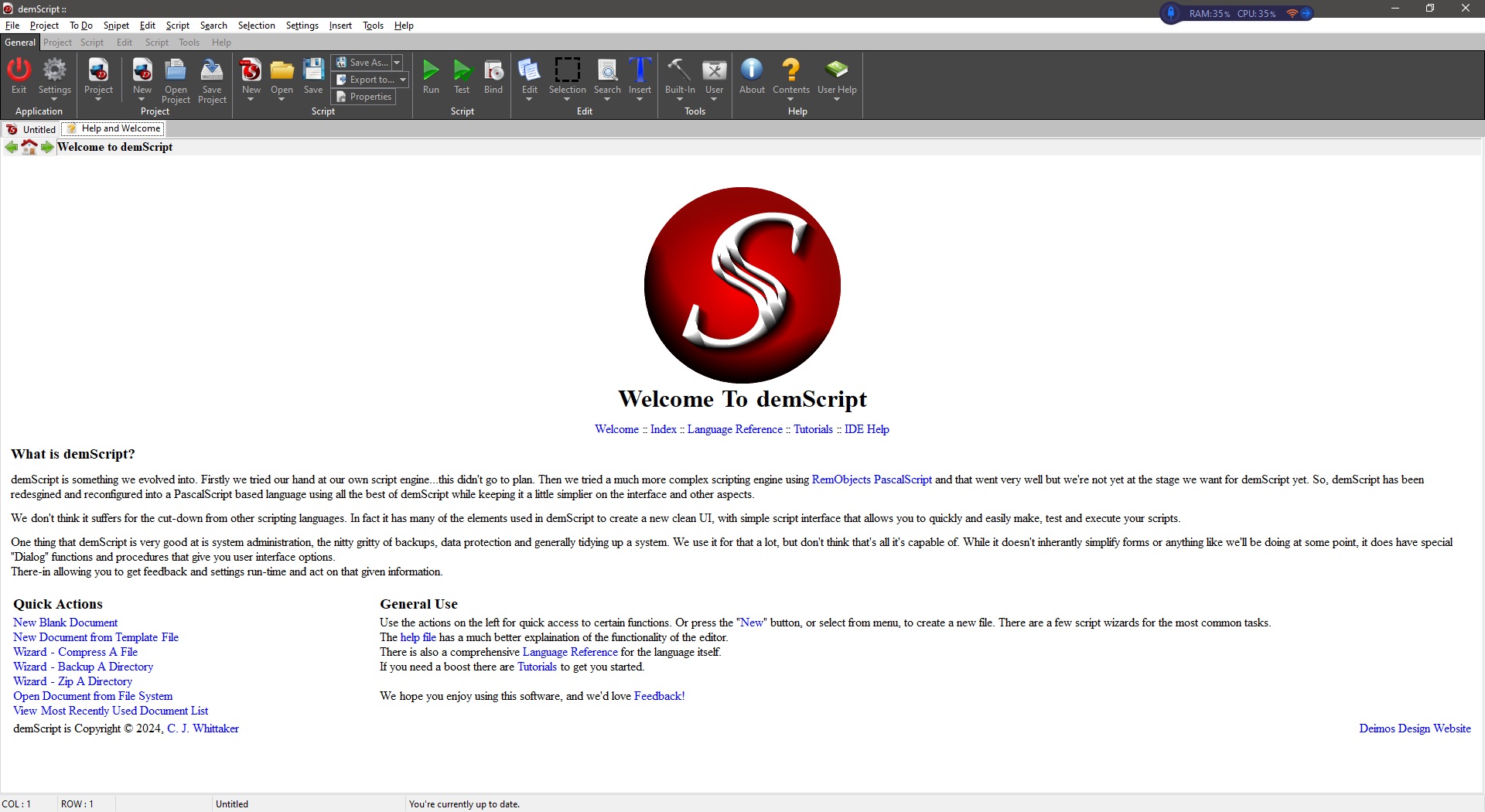The width and height of the screenshot is (1485, 812).
Task: Open the IDE Help link
Action: tap(867, 429)
